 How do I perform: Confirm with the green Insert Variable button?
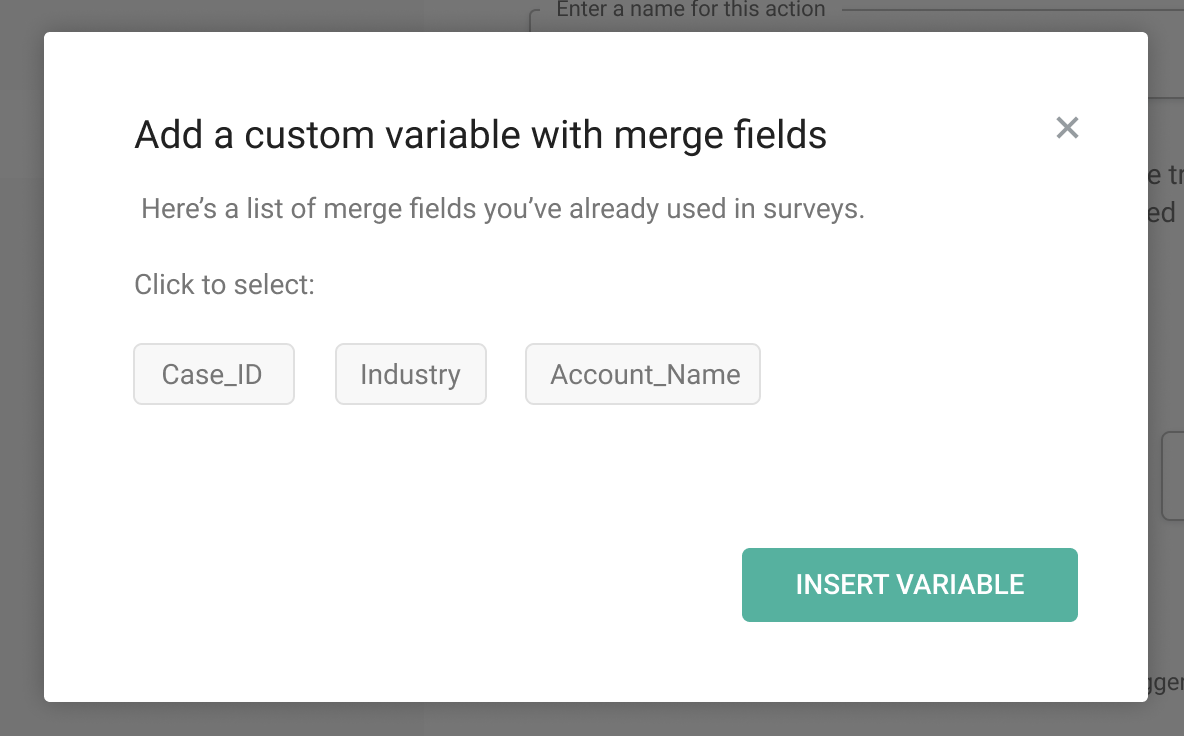click(909, 585)
